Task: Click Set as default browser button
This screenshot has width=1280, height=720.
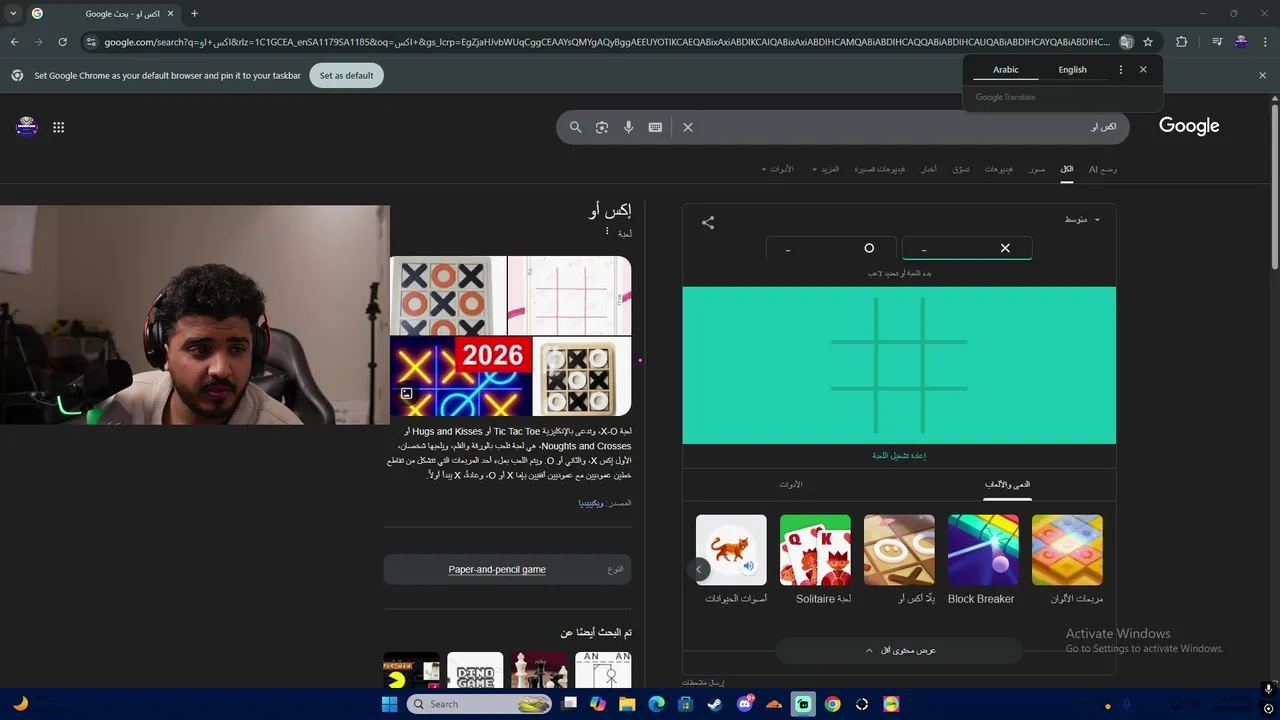Action: [346, 76]
